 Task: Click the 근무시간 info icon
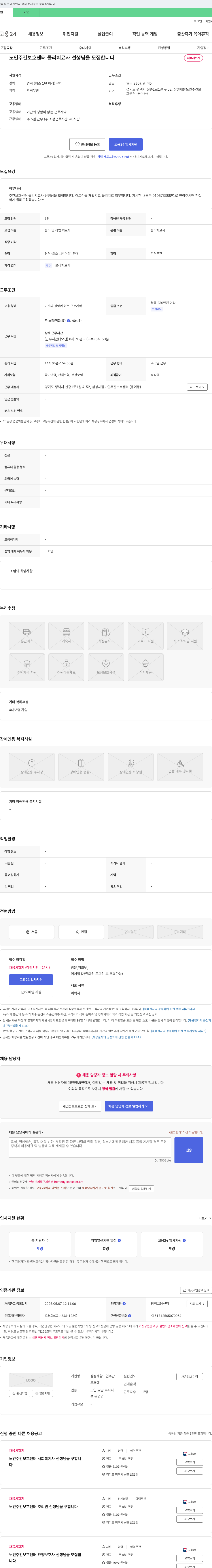point(68,321)
